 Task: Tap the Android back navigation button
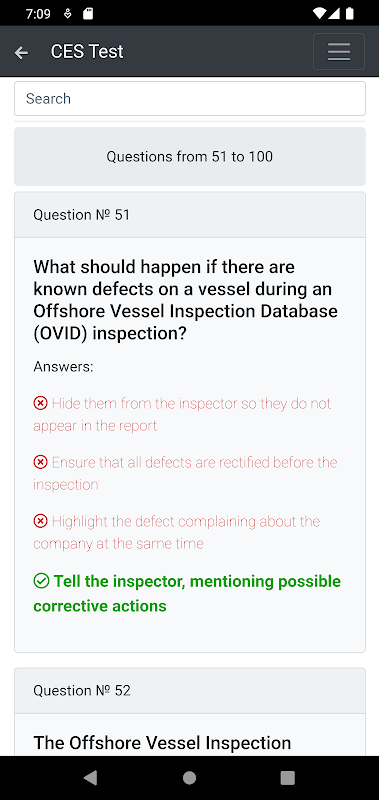tap(90, 778)
